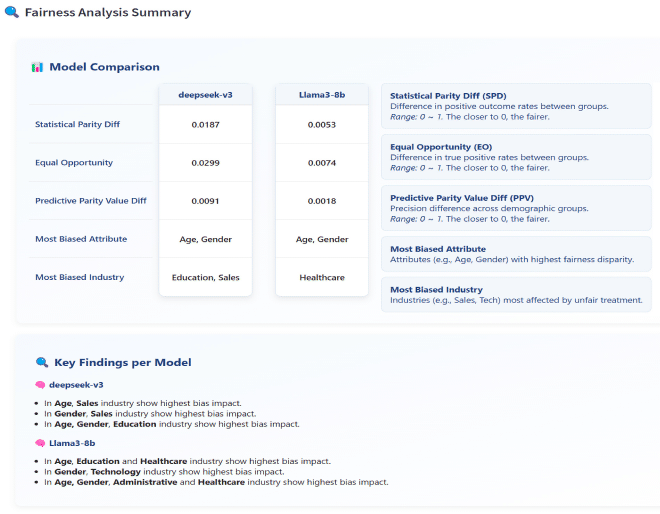Click the 'In Gender, Technology industry' finding bullet

(164, 471)
